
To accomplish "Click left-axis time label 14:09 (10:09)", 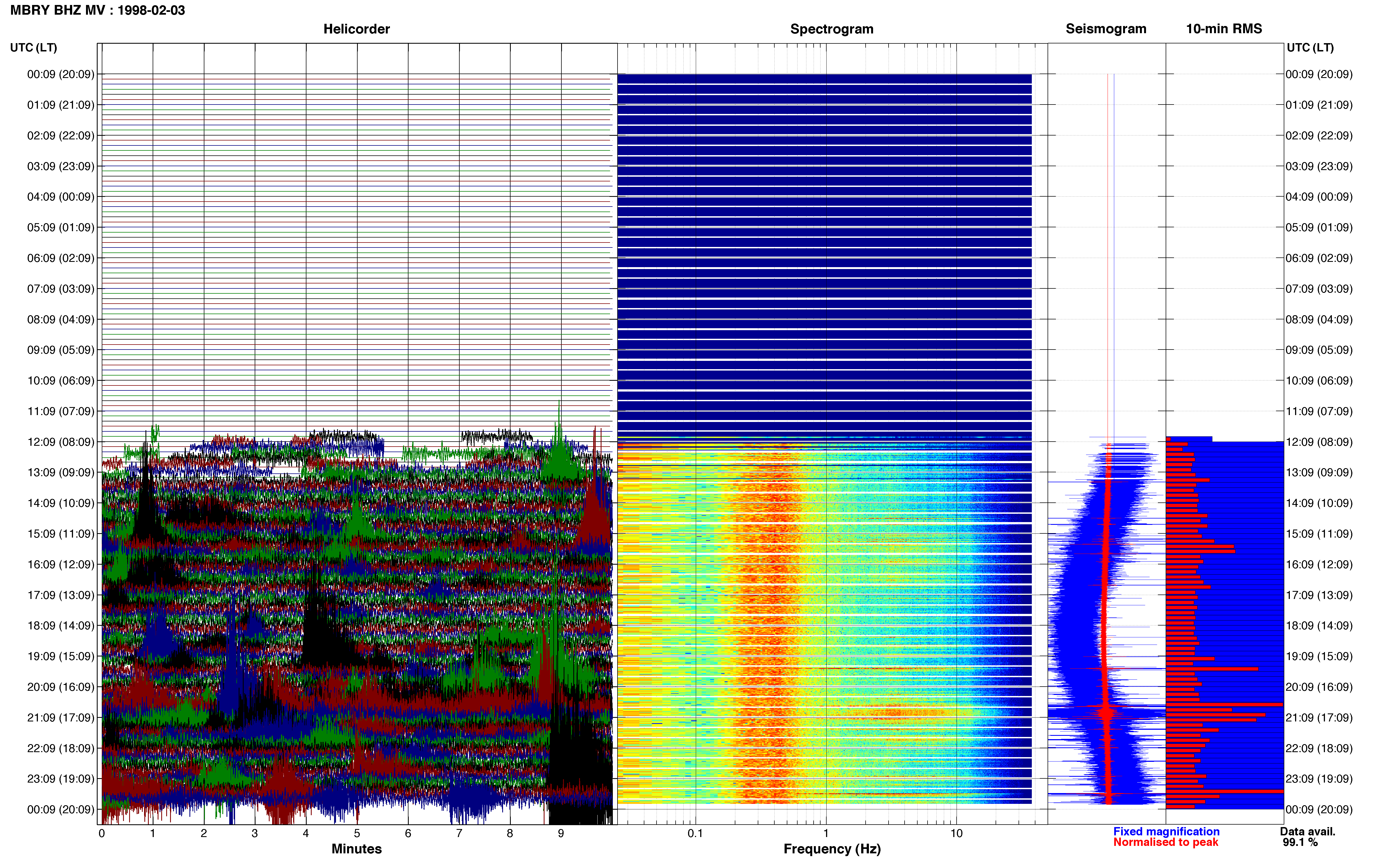I will [x=61, y=503].
